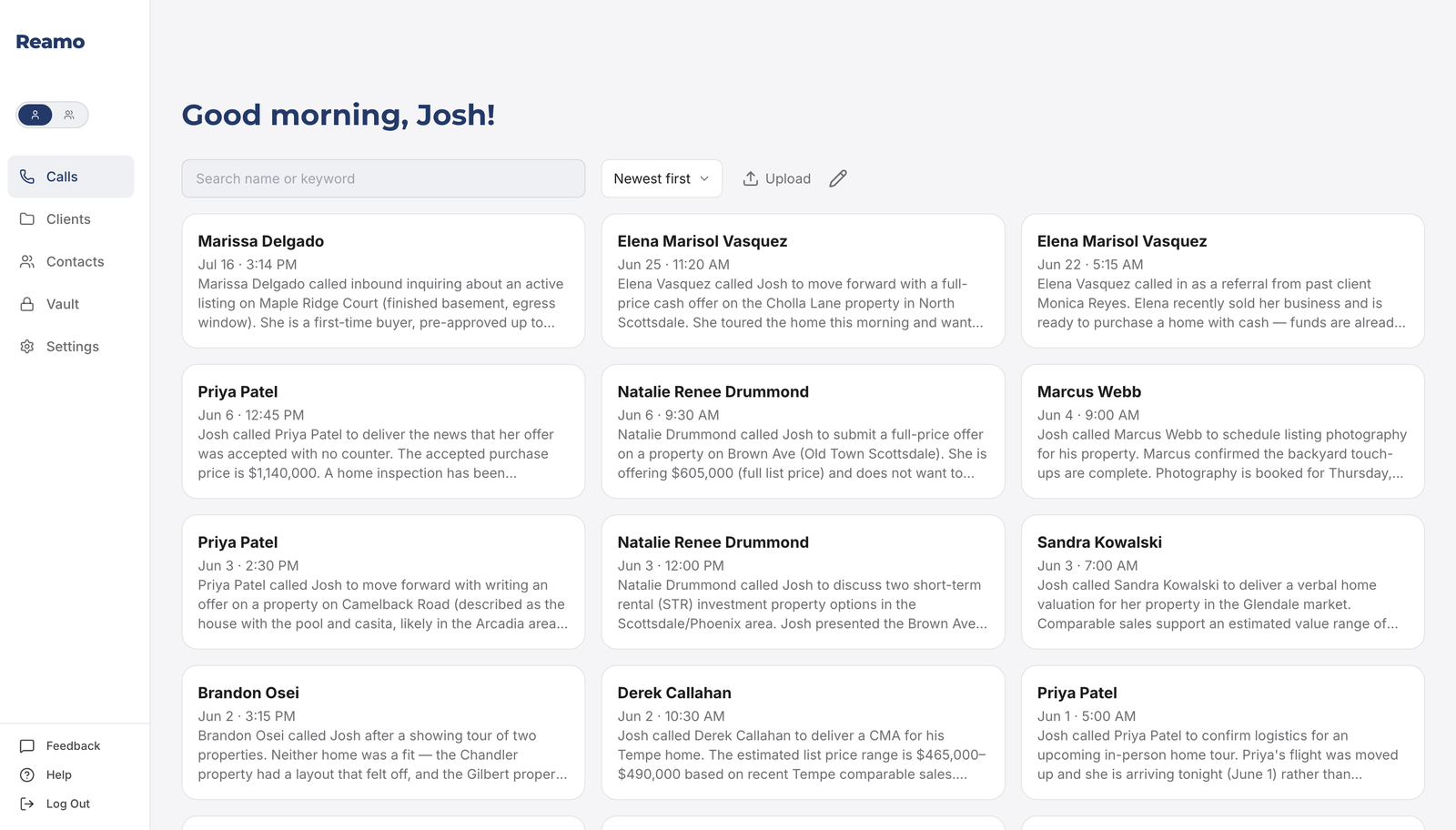Switch to single-user personal view toggle

coord(35,115)
